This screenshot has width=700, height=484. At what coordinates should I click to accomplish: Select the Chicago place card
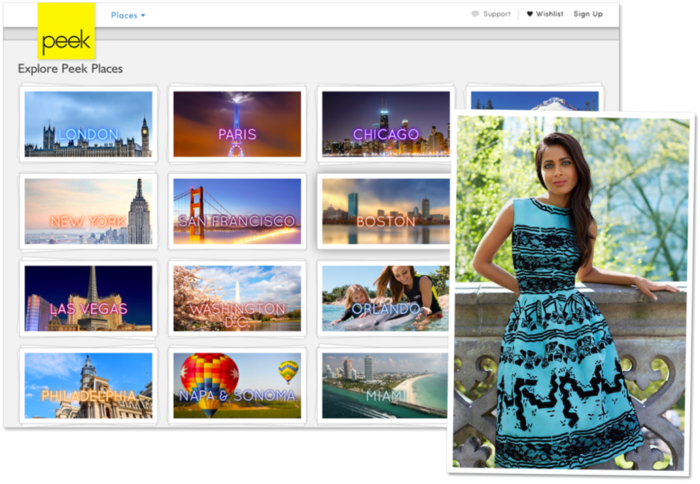(x=385, y=124)
